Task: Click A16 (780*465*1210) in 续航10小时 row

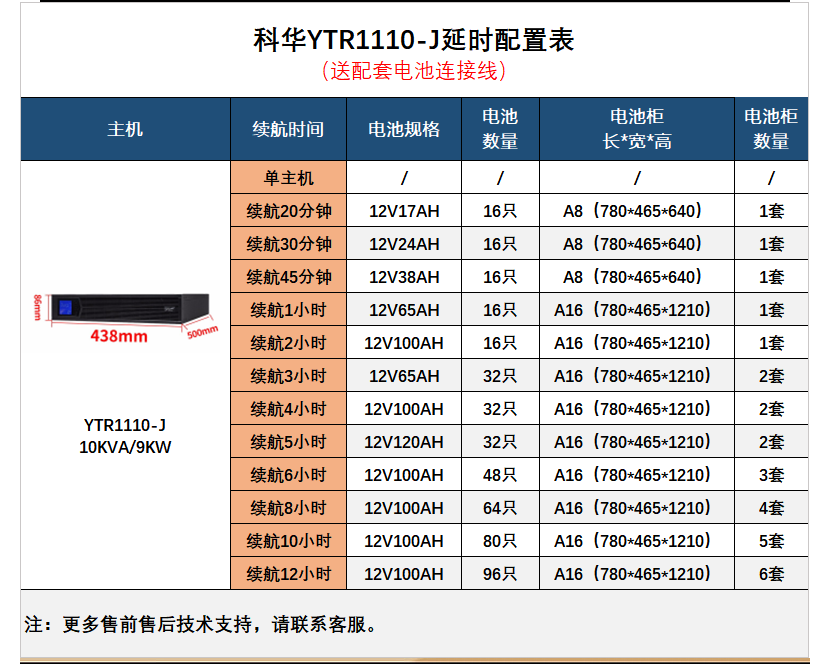Action: click(x=637, y=541)
